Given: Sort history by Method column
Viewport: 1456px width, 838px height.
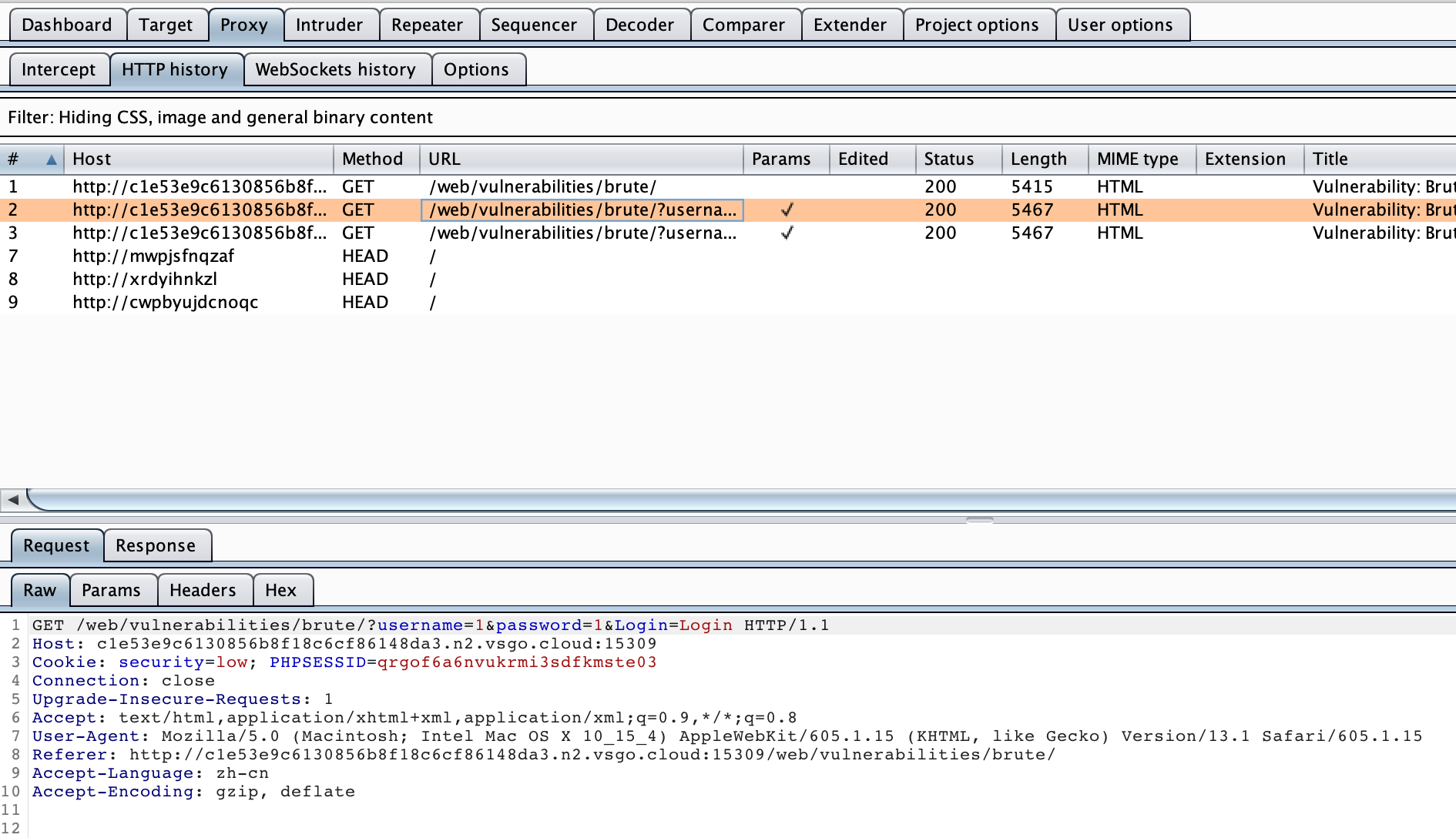Looking at the screenshot, I should (377, 159).
